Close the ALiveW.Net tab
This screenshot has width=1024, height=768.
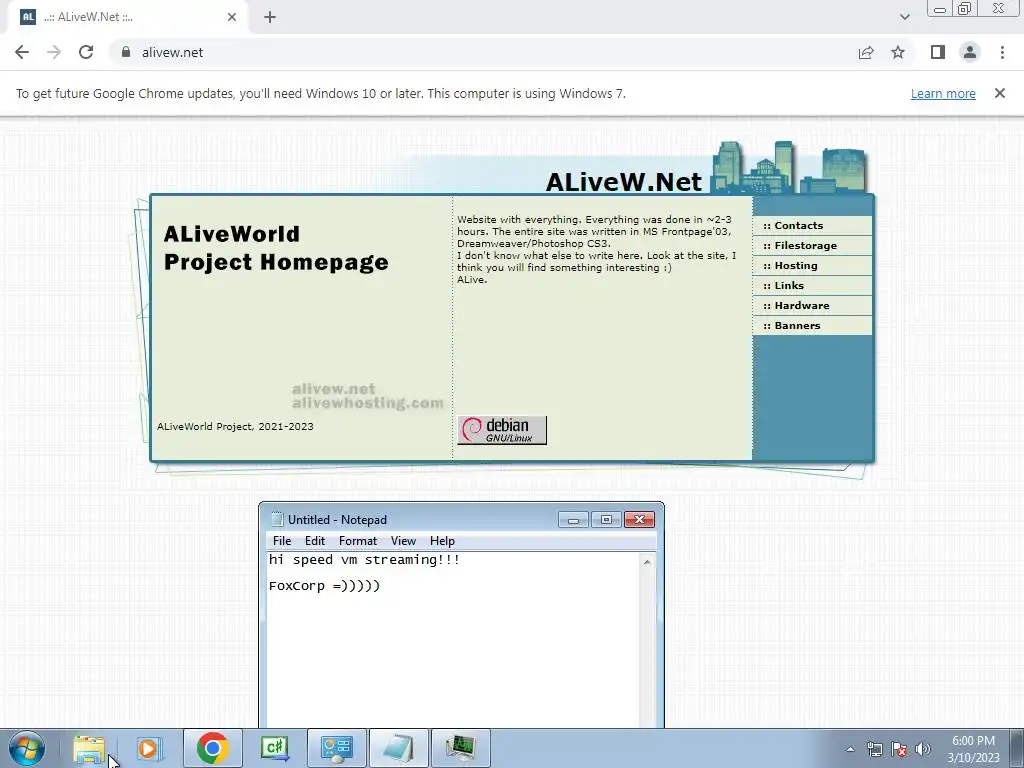(x=232, y=17)
